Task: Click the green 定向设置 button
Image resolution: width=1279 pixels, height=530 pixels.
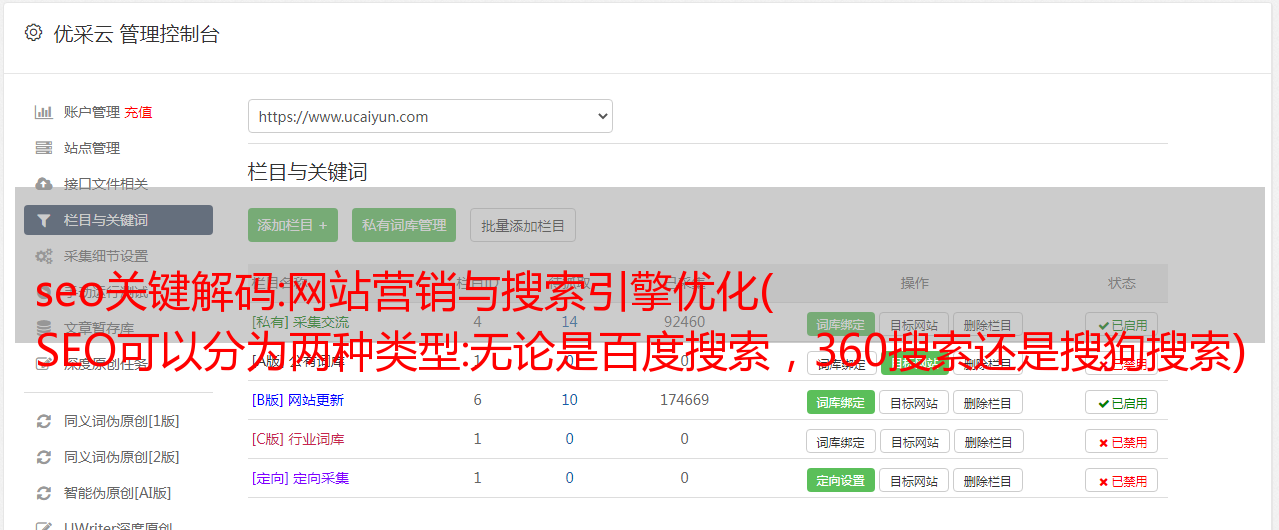Action: 841,480
